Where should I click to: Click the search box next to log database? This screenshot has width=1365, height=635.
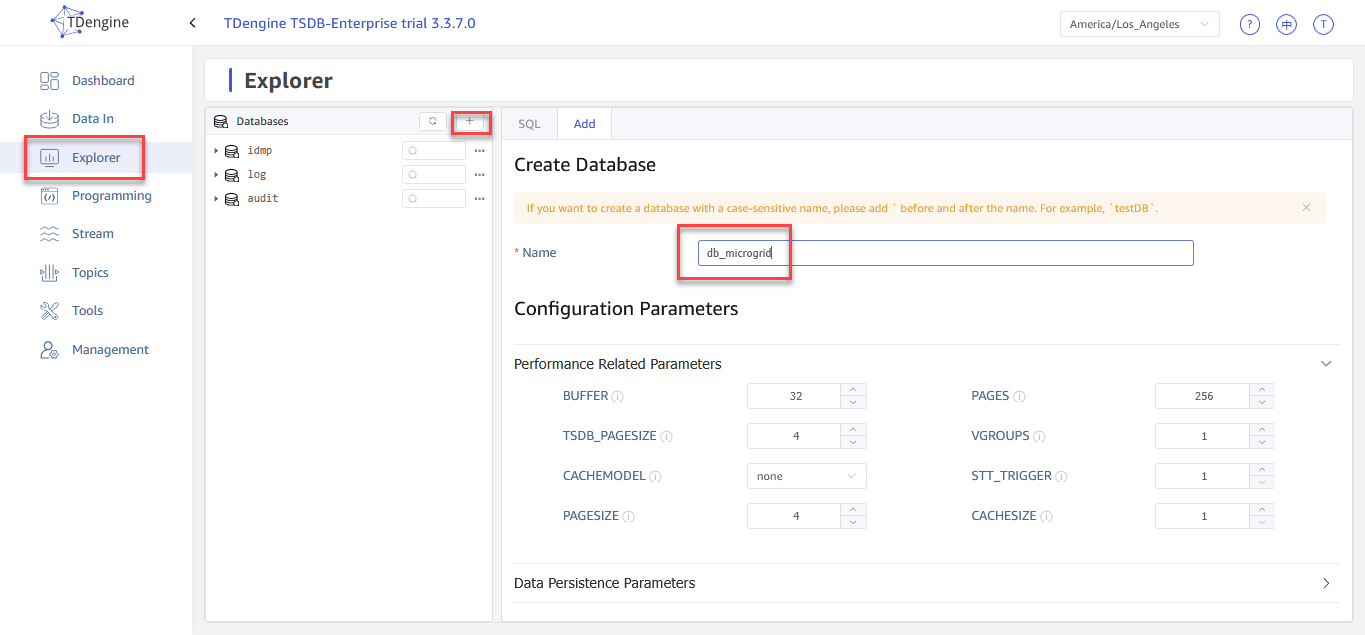point(434,175)
